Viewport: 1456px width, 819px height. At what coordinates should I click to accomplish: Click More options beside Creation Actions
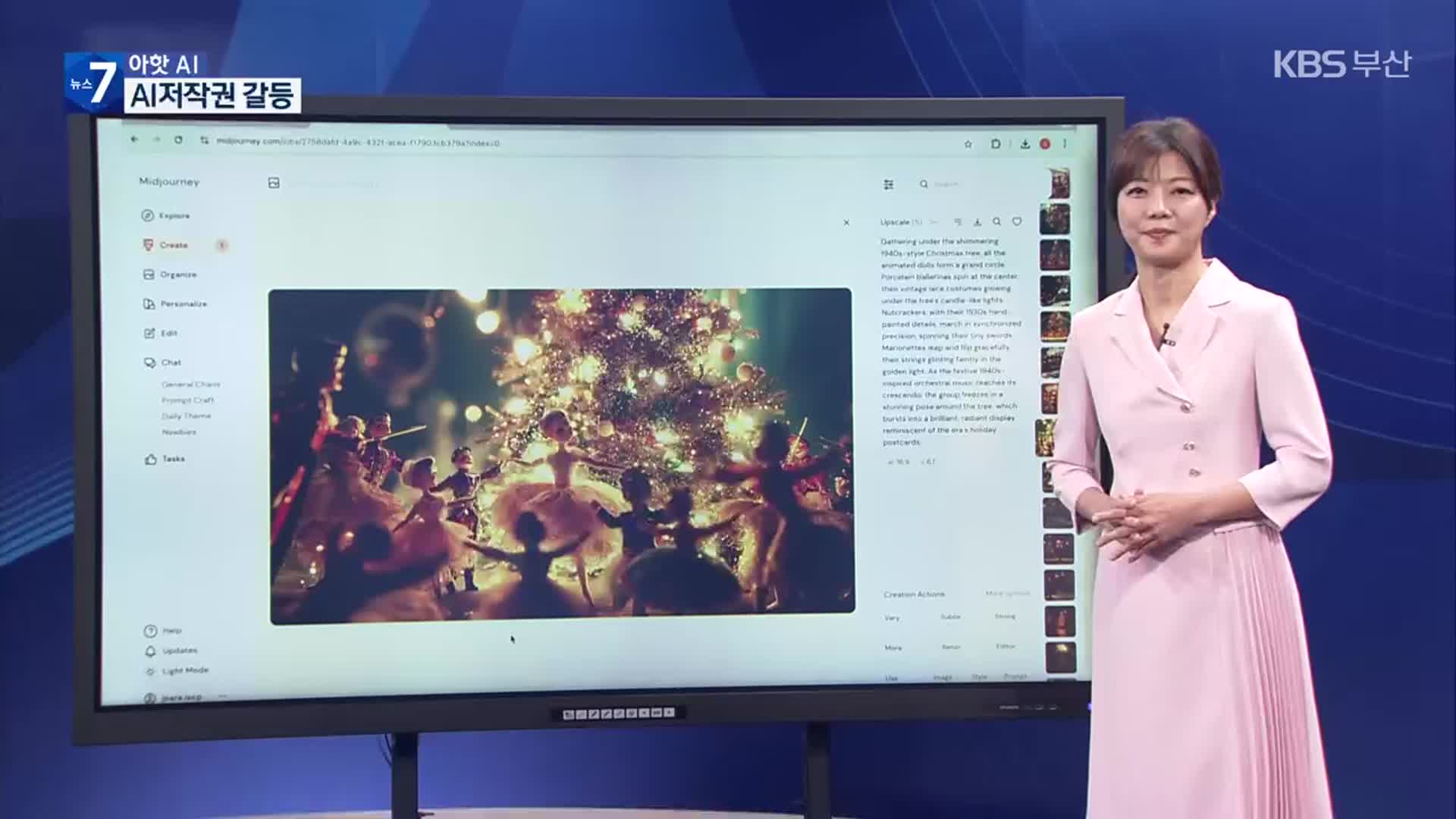coord(1008,593)
